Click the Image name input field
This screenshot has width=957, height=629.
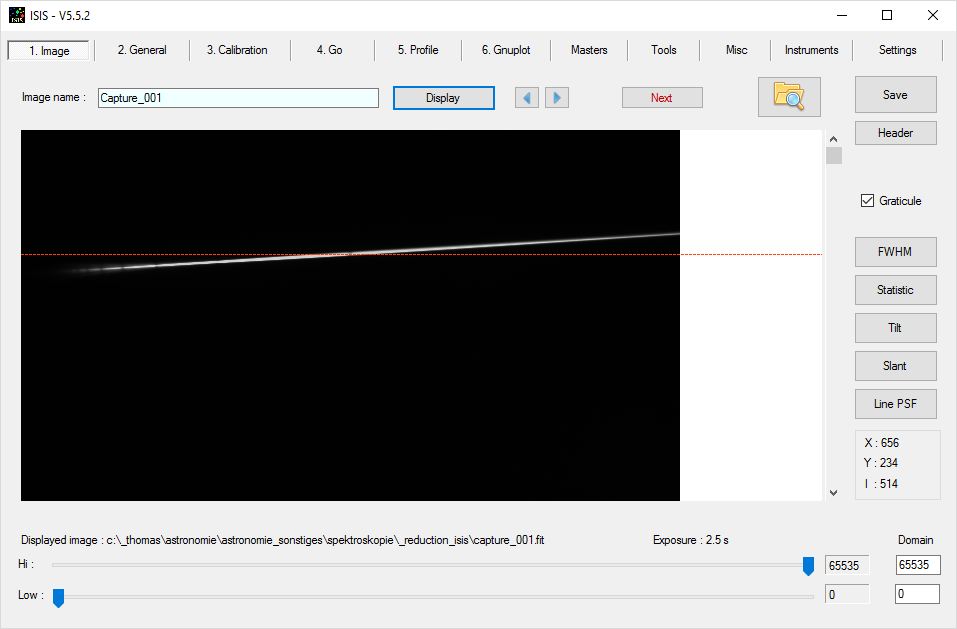pos(238,98)
